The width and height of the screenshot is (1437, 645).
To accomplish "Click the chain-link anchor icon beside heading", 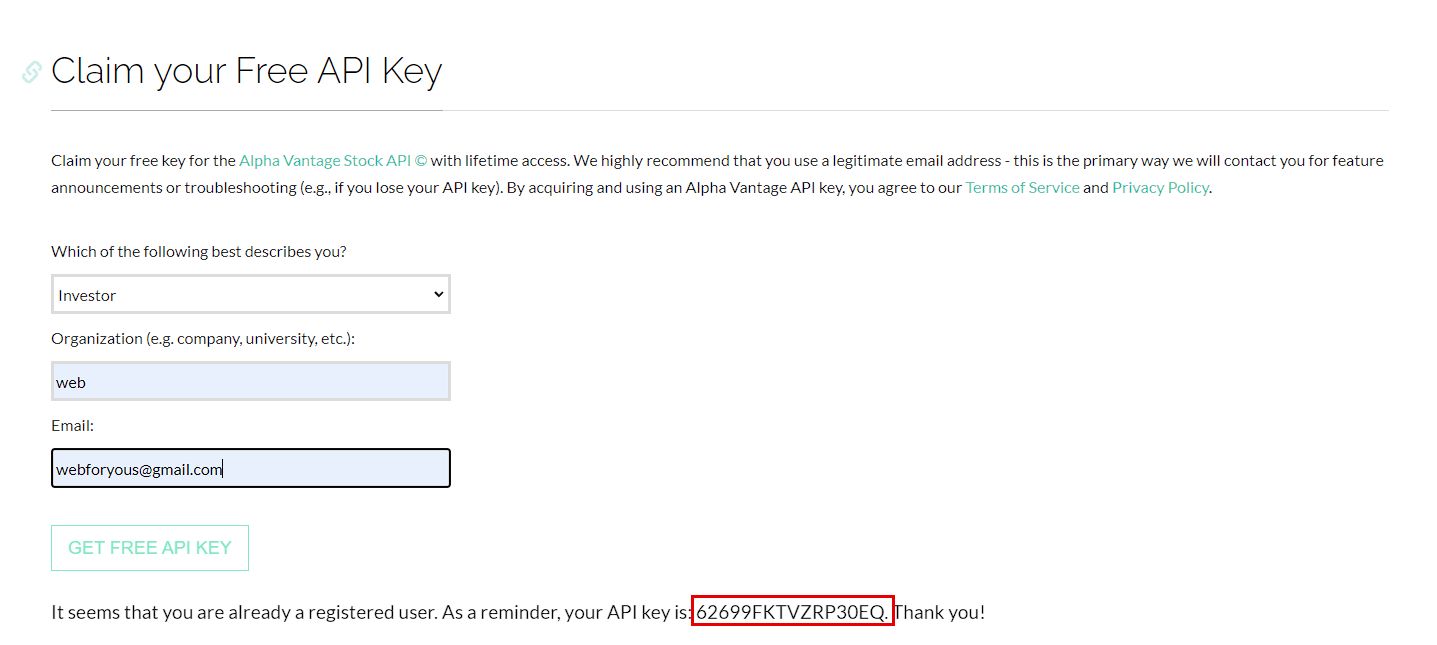I will (32, 72).
